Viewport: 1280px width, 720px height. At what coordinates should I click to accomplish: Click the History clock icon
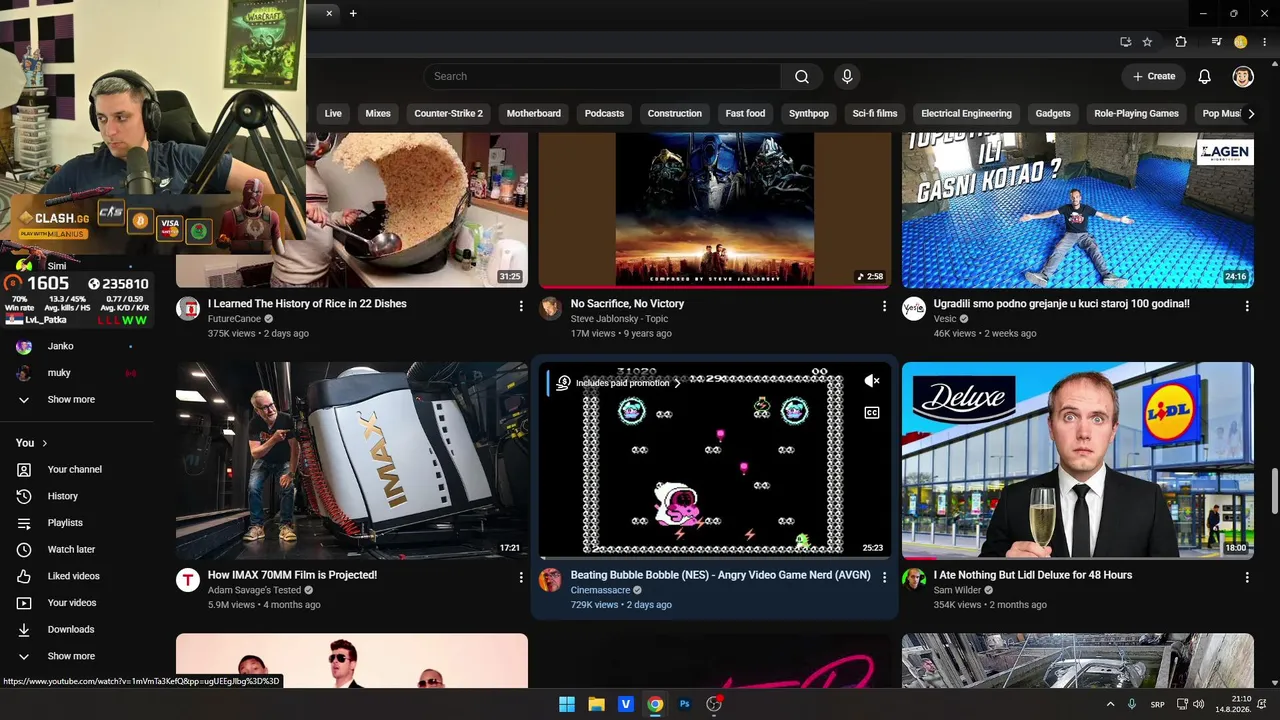(x=24, y=496)
